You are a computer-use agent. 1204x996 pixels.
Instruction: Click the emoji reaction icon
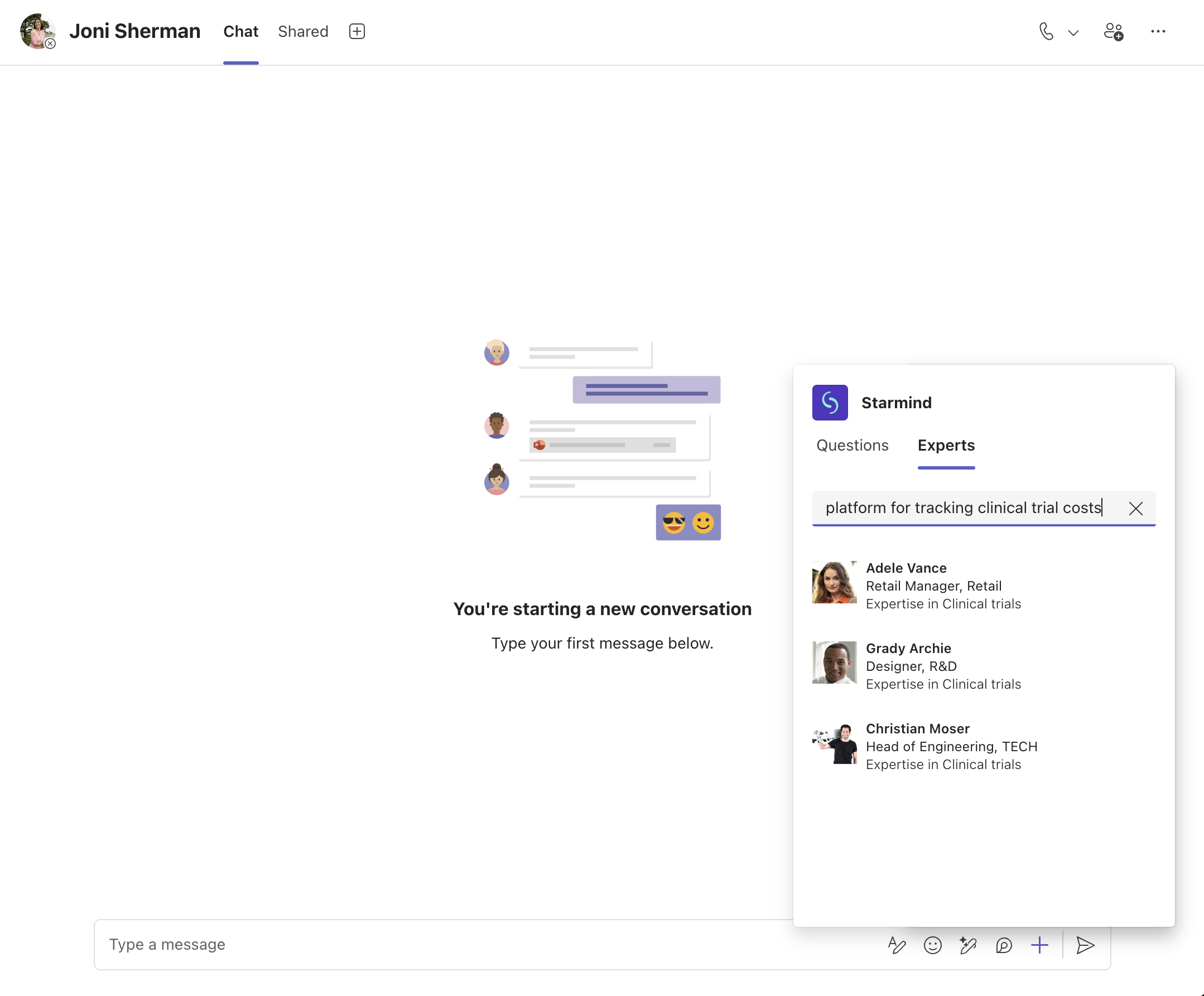coord(932,944)
